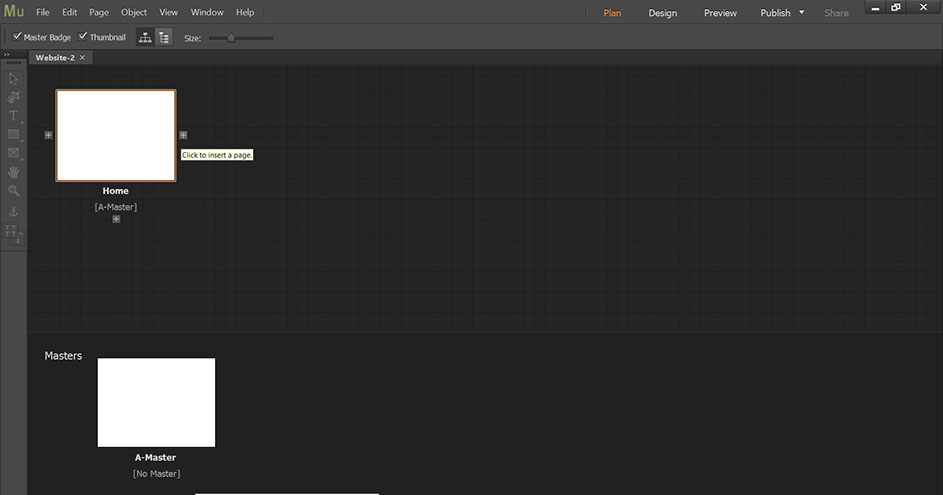Screen dimensions: 943x495
Task: Open the Object menu
Action: [134, 12]
